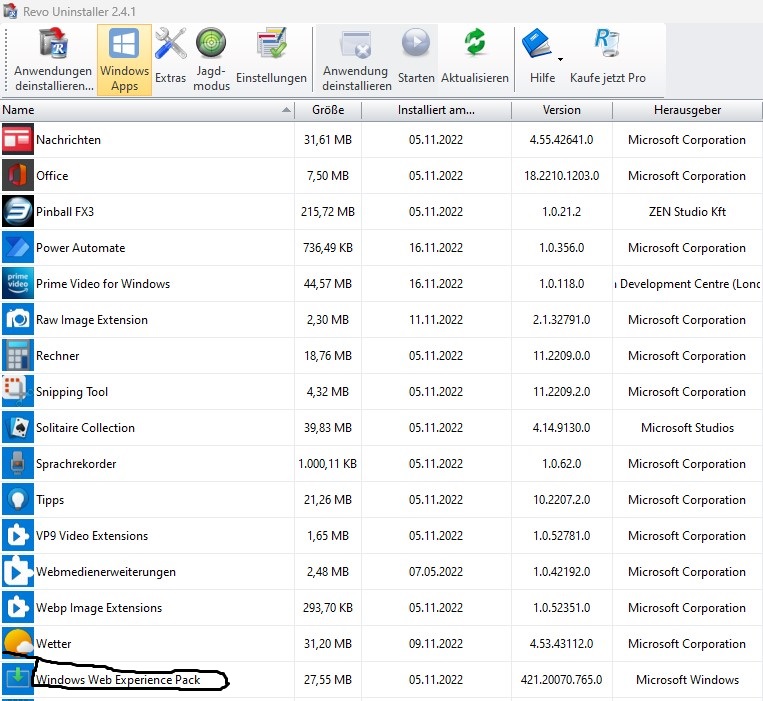763x701 pixels.
Task: Activate the Jagdmodus target icon
Action: point(211,43)
